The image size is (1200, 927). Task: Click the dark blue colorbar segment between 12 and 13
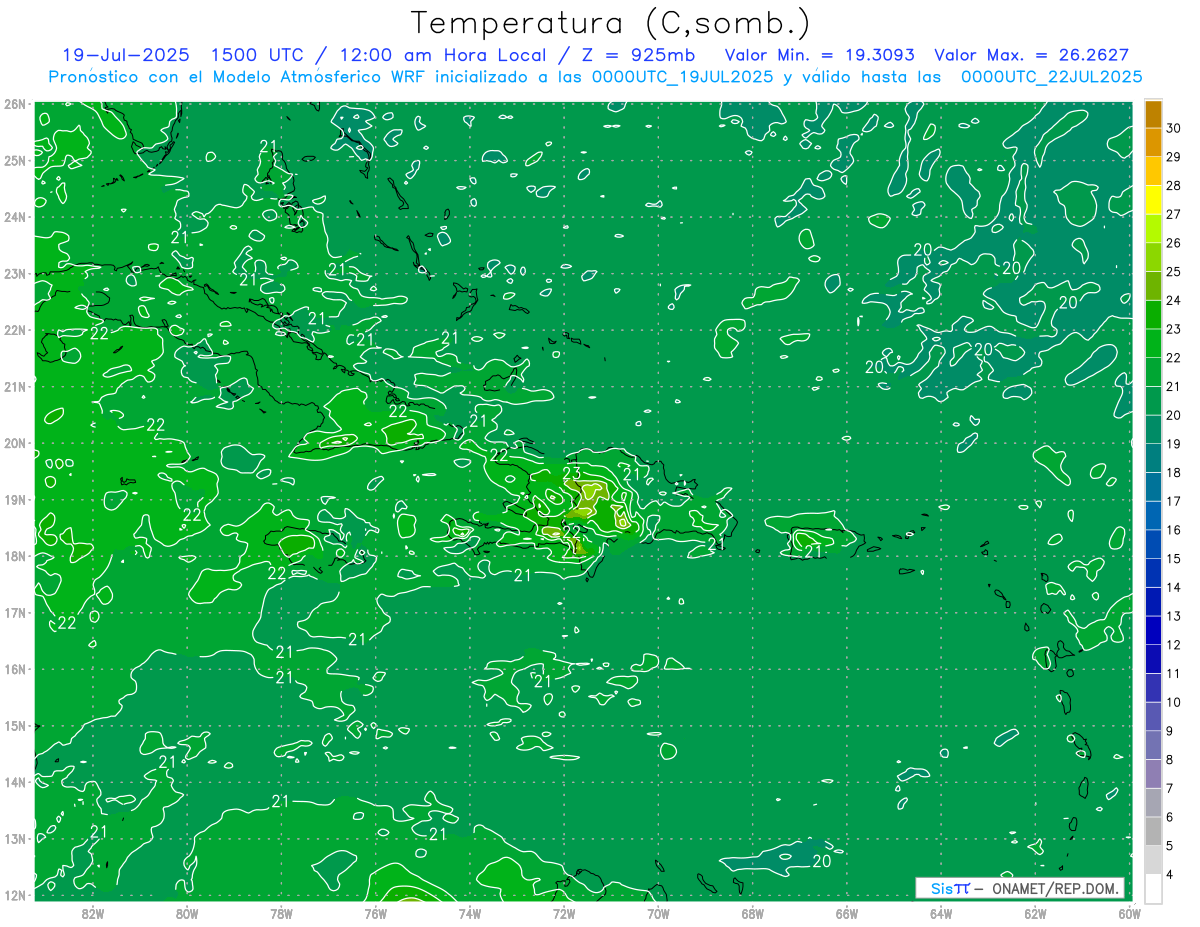click(1153, 630)
